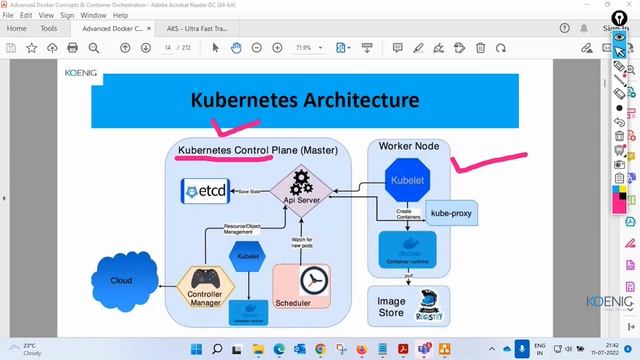Viewport: 640px width, 360px height.
Task: Collapse the right tools pane arrow
Action: (x=631, y=327)
